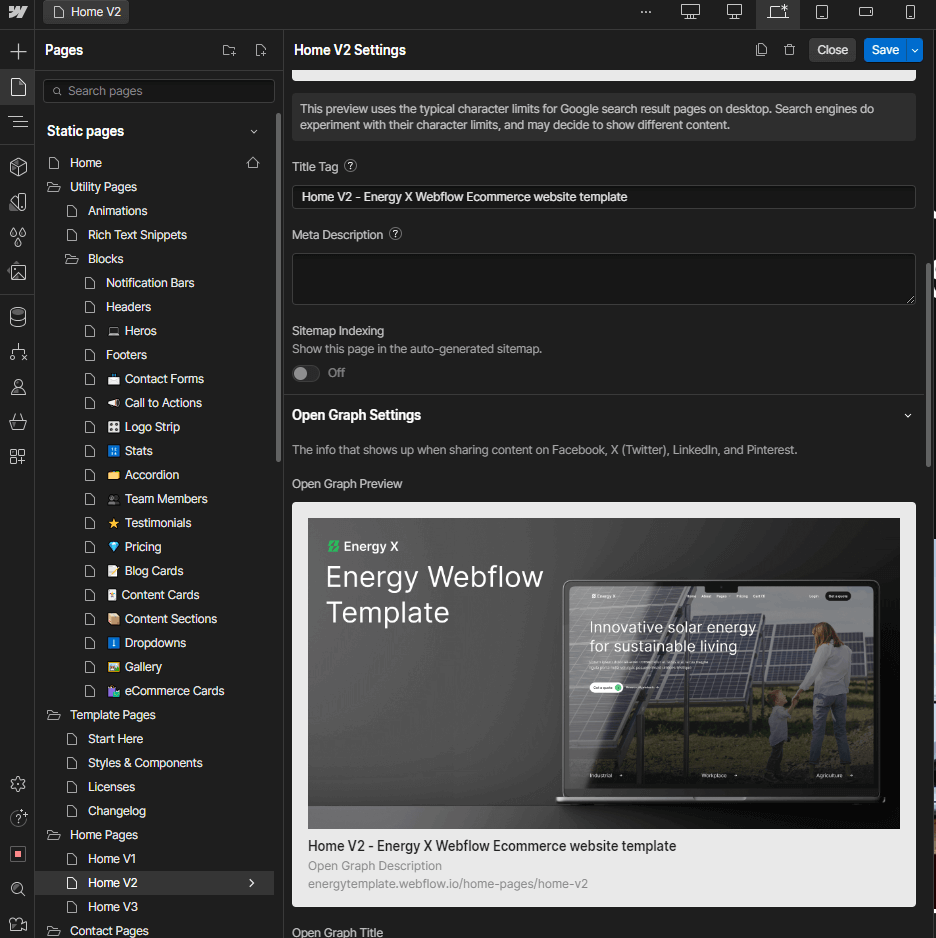Switch to mobile portrait breakpoint icon
Screen dimensions: 936x938
pos(910,12)
